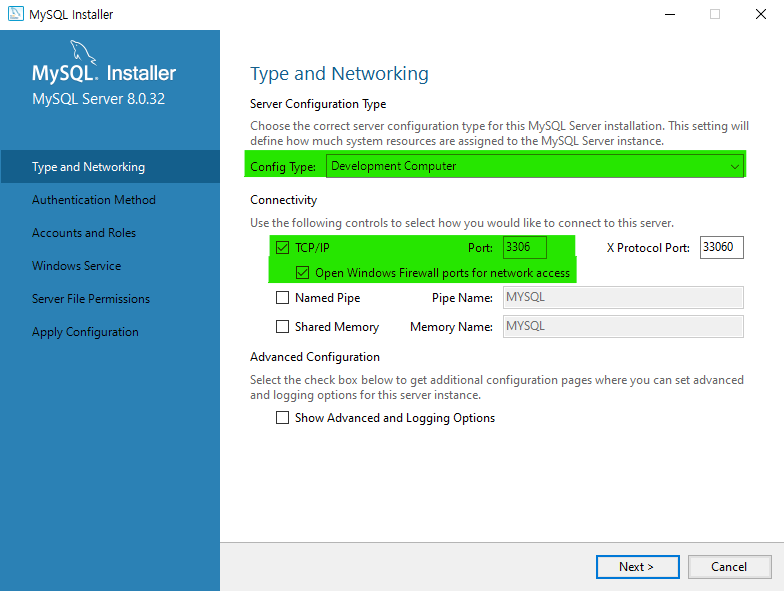Click the Config Type dropdown arrow
The height and width of the screenshot is (591, 784).
[734, 166]
